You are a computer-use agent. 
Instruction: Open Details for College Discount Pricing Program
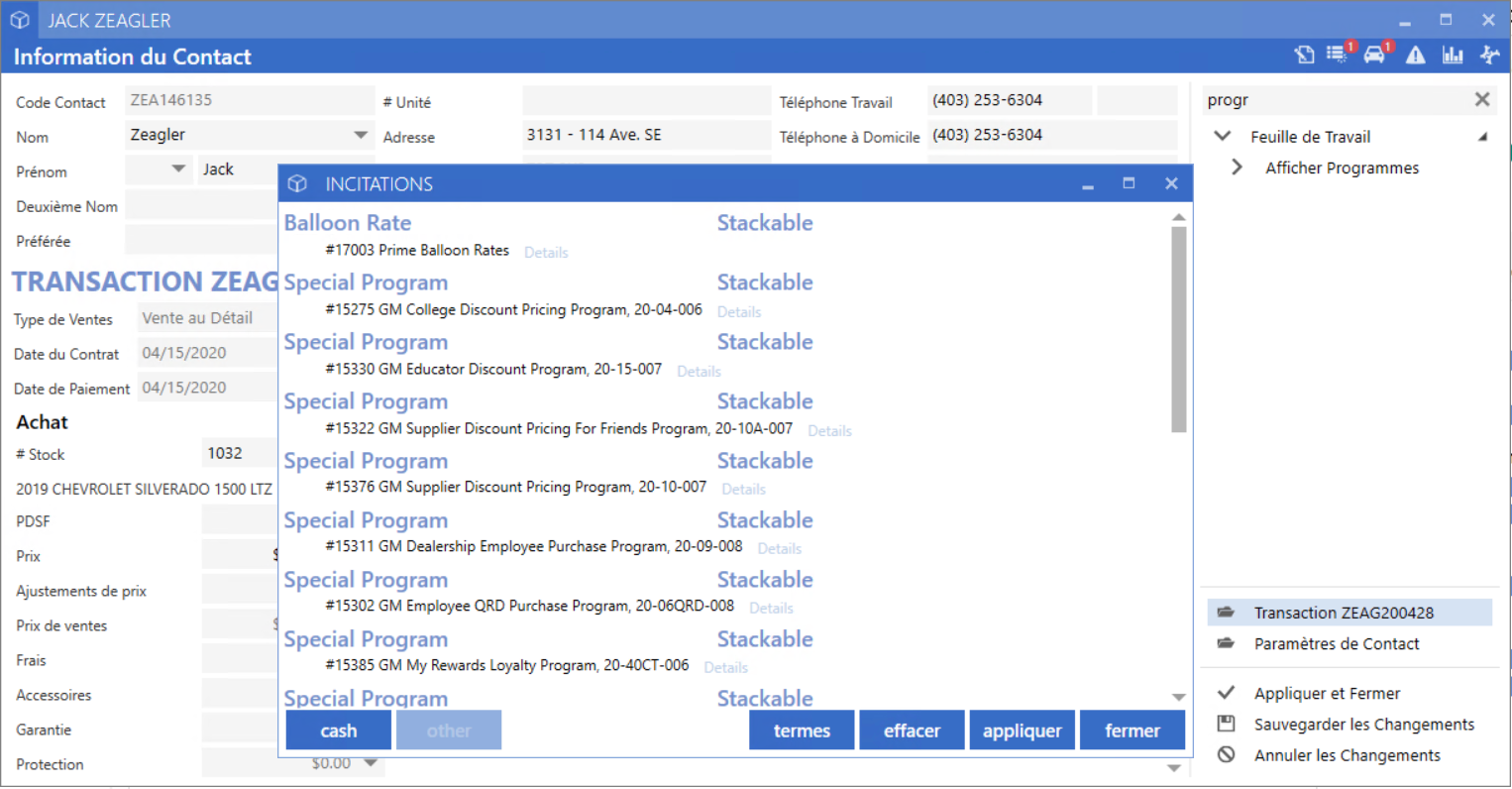coord(739,312)
